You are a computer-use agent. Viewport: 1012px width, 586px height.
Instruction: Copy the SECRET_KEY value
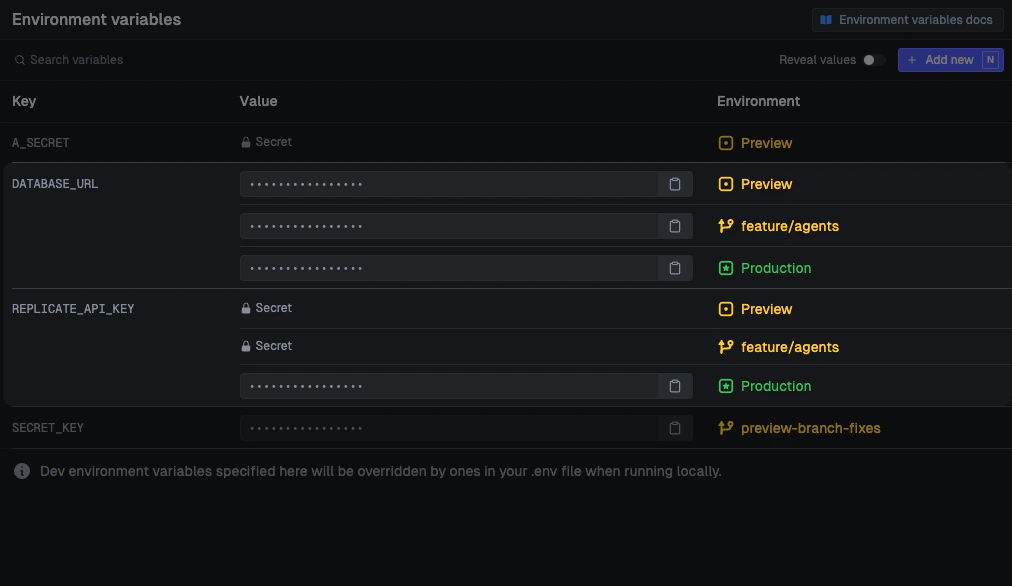click(675, 427)
